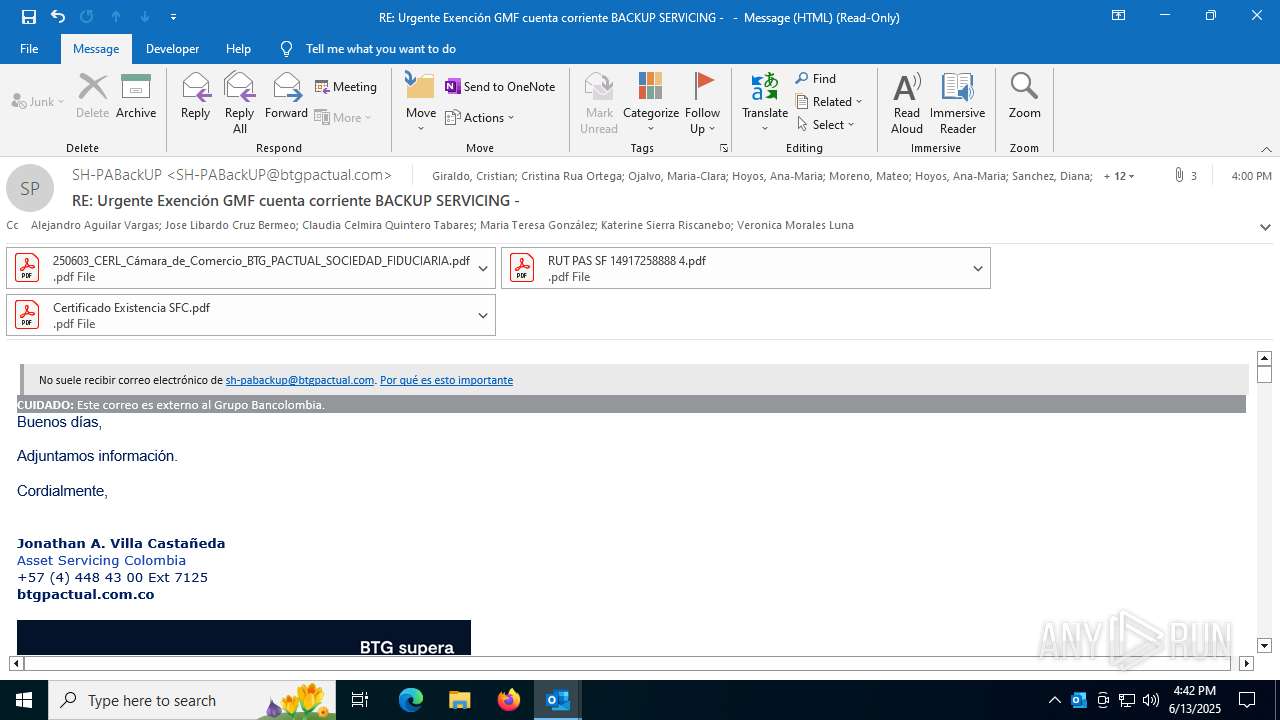Open Quick Access Toolbar customize arrow
1280x720 pixels.
pyautogui.click(x=174, y=17)
